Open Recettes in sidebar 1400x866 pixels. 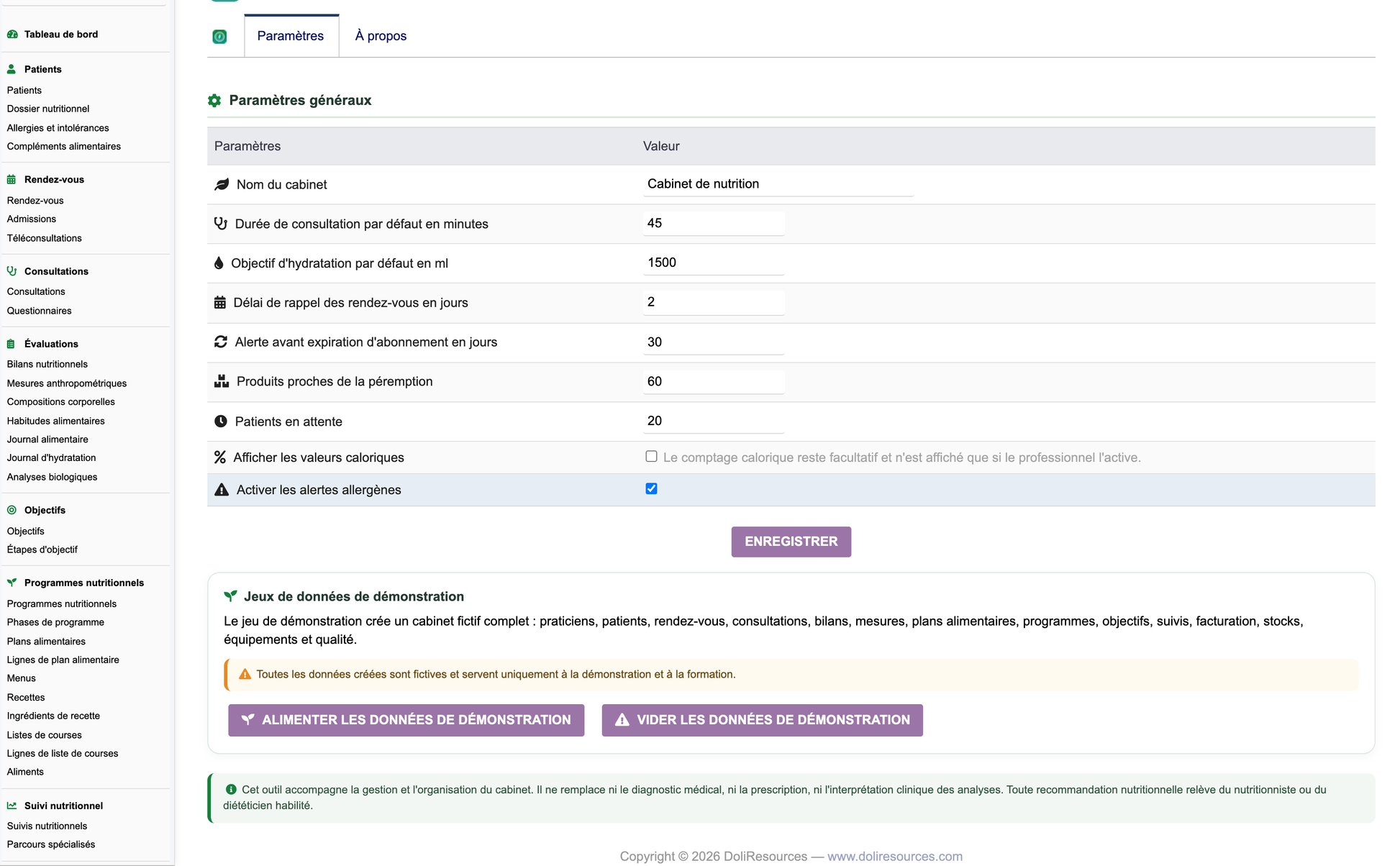pyautogui.click(x=26, y=697)
